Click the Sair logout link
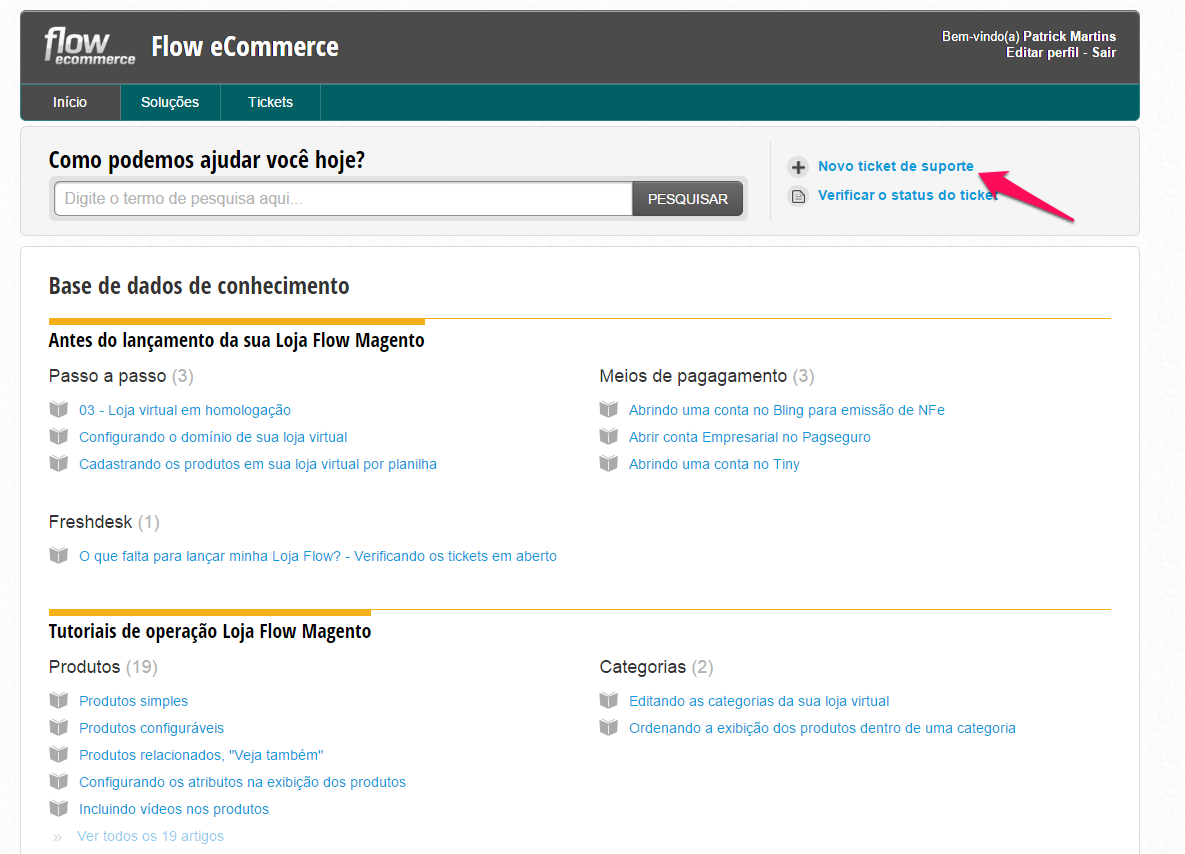This screenshot has height=854, width=1185. [1103, 52]
